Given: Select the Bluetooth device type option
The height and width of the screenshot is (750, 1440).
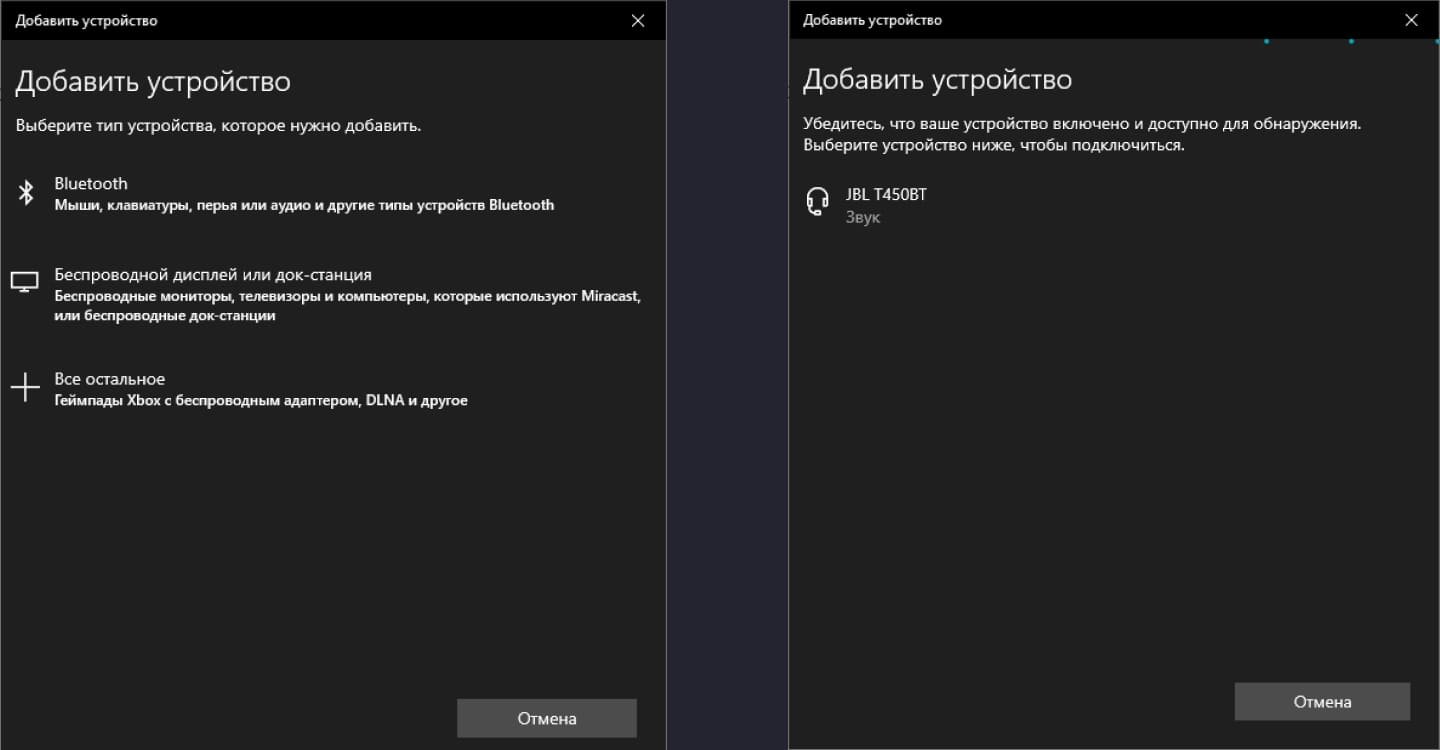Looking at the screenshot, I should (x=332, y=194).
